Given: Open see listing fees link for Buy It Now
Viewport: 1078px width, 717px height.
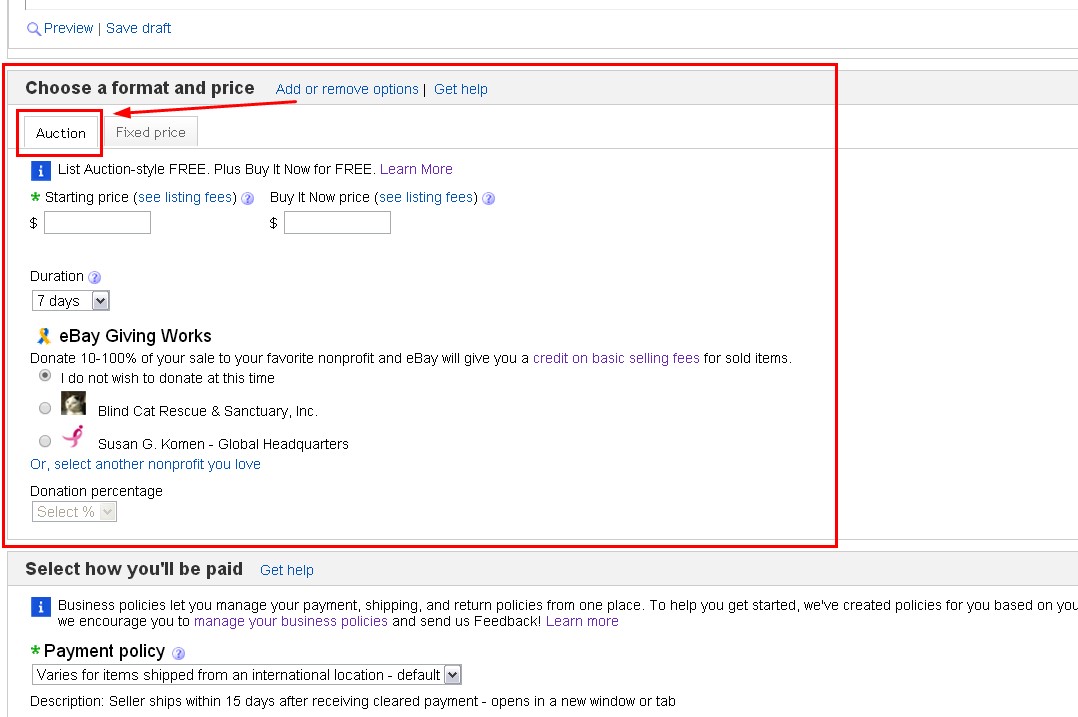Looking at the screenshot, I should 426,197.
